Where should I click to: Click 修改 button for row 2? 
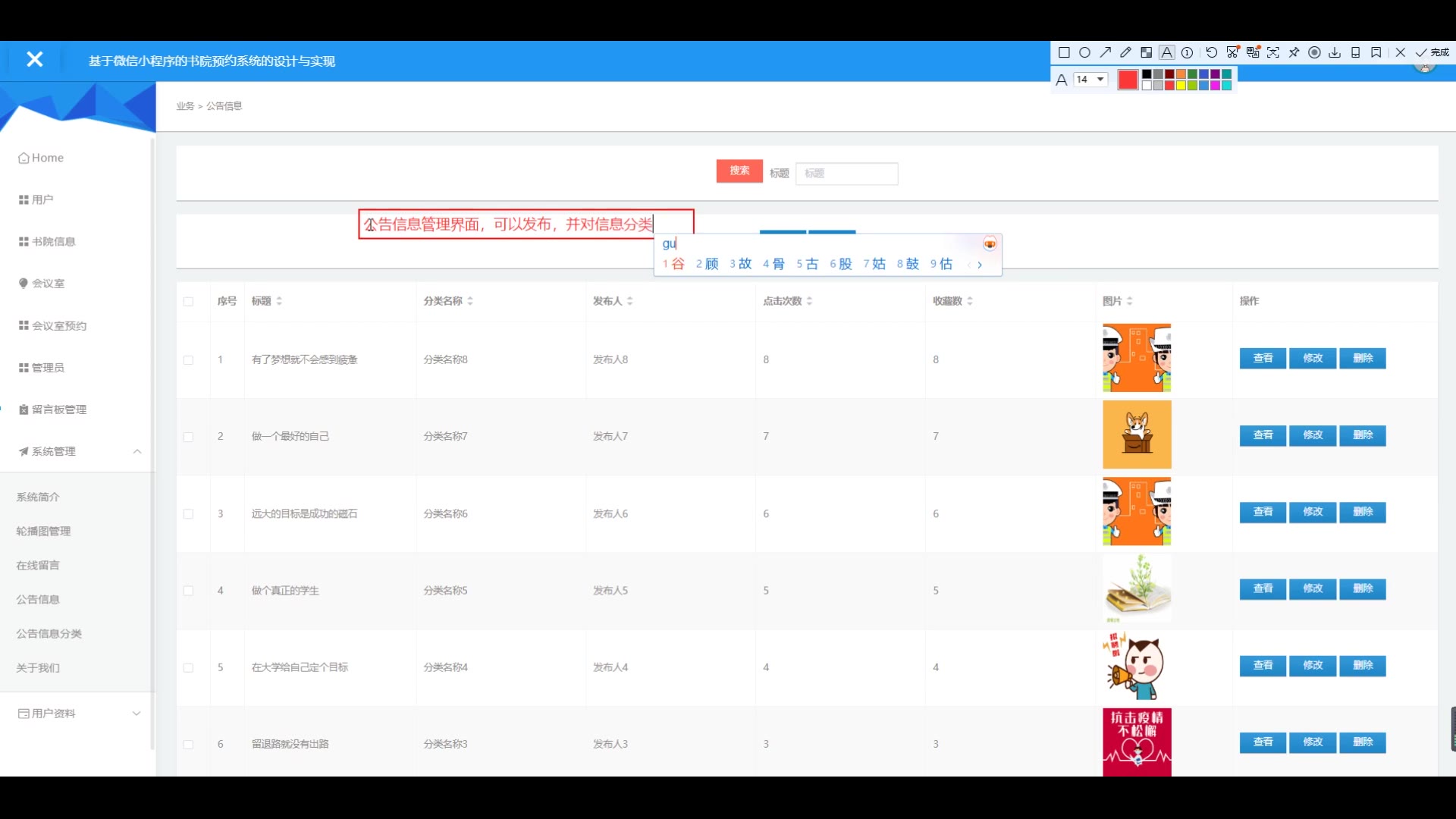1313,435
